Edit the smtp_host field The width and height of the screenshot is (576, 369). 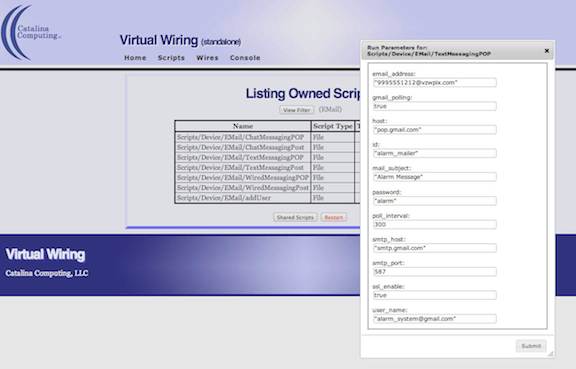(x=435, y=248)
